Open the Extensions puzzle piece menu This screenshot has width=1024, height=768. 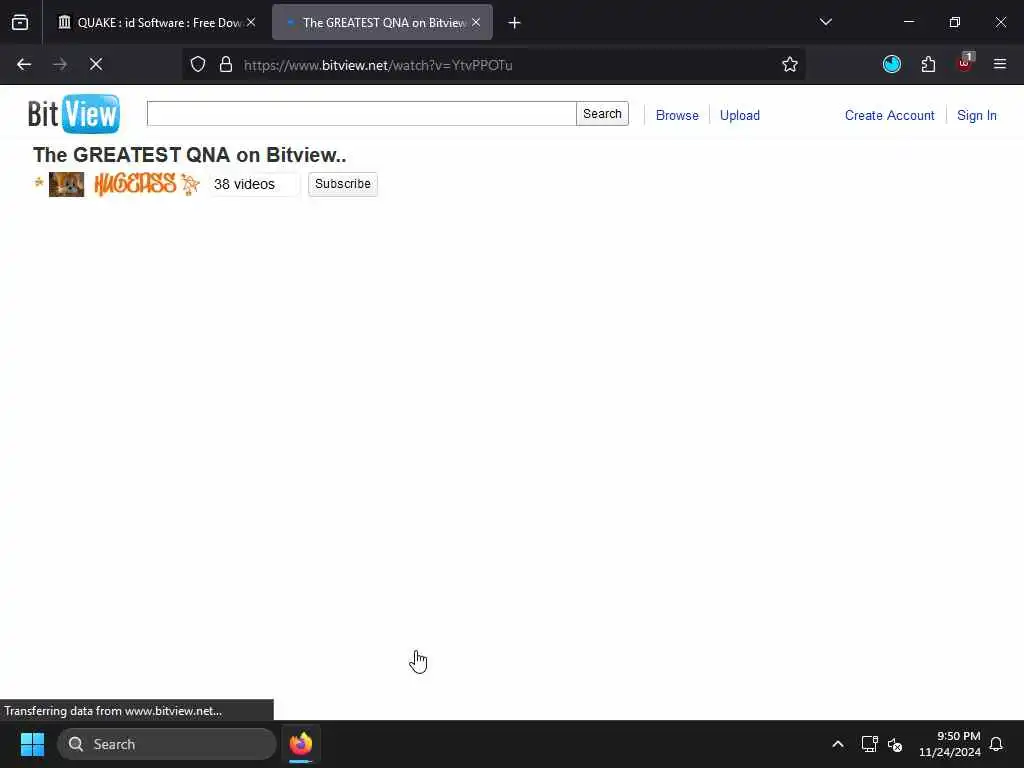pyautogui.click(x=928, y=64)
